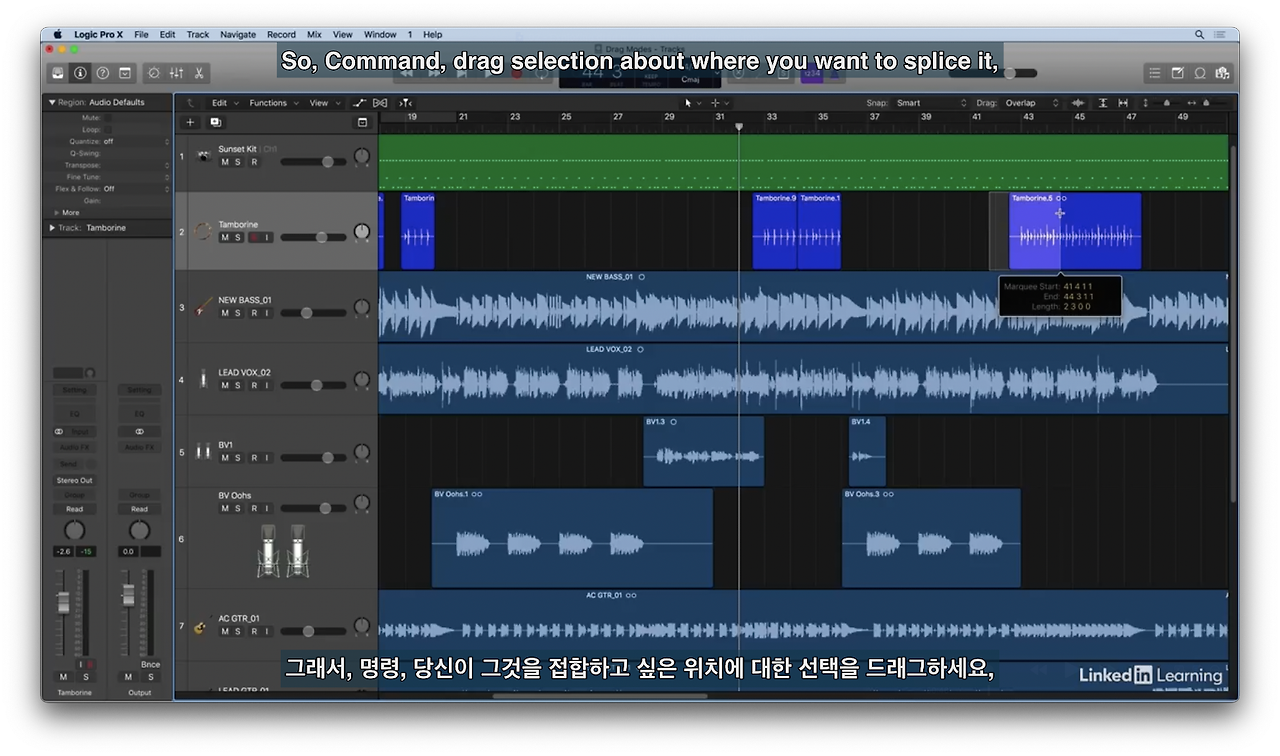
Task: Open the pointer tool menu dropdown
Action: pos(692,103)
